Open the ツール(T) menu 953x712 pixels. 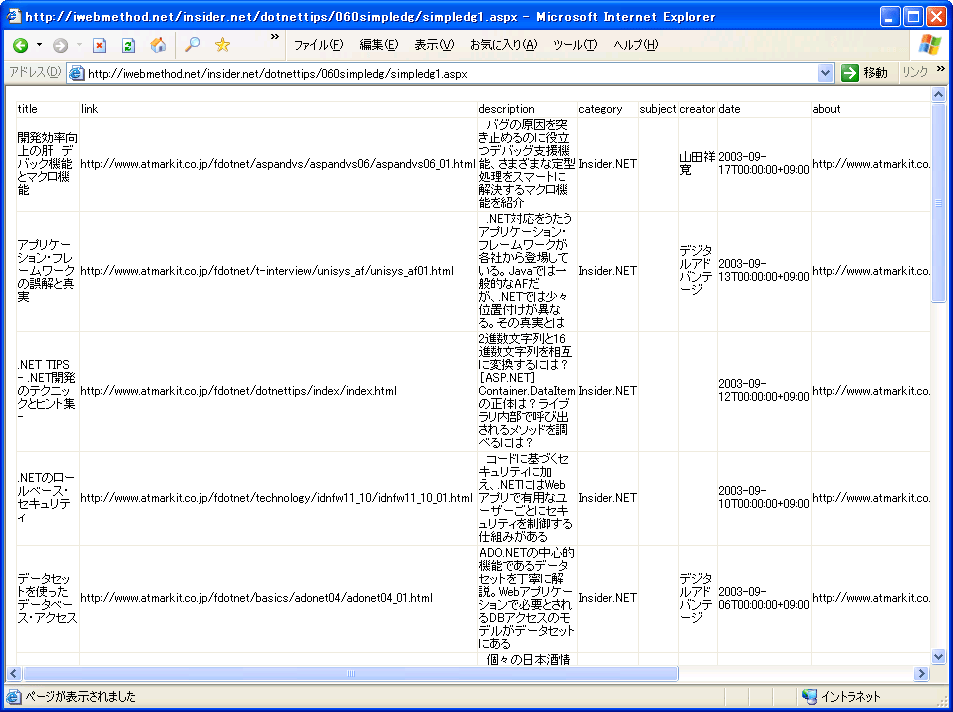[x=575, y=44]
